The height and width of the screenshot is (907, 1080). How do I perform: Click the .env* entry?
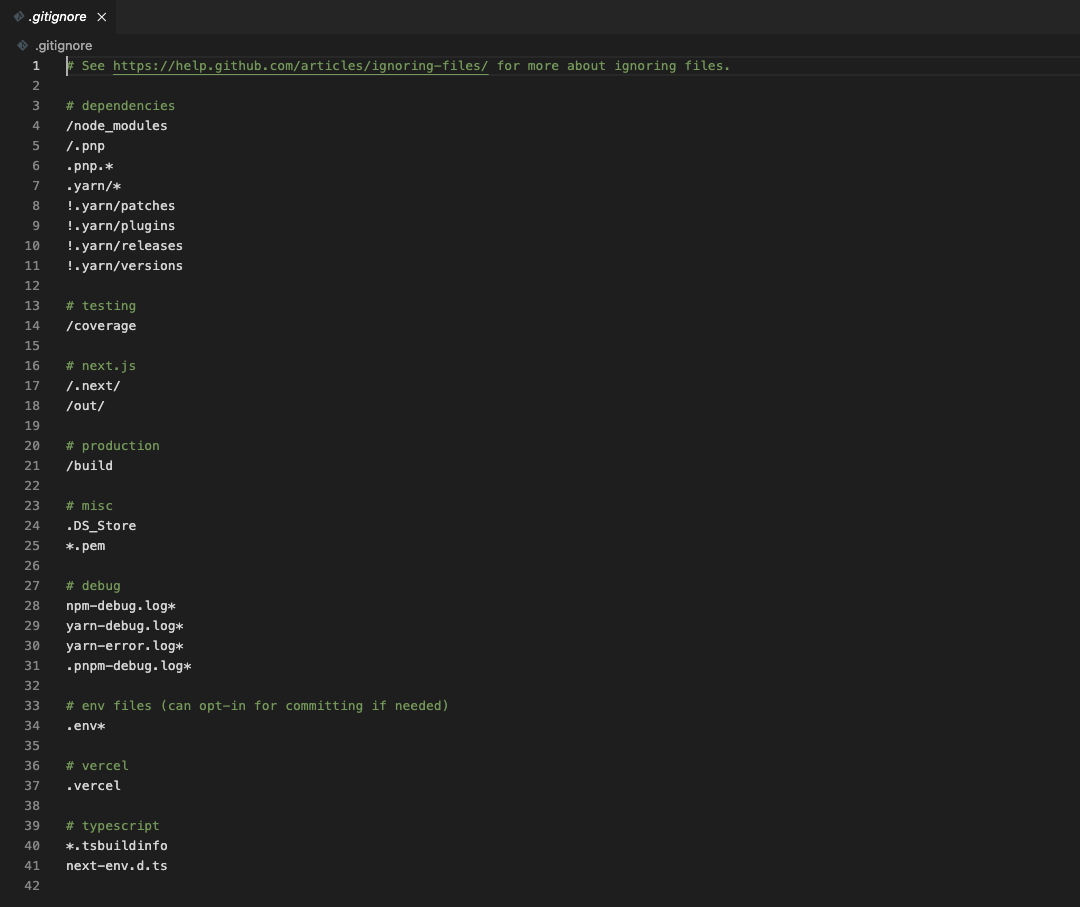85,725
